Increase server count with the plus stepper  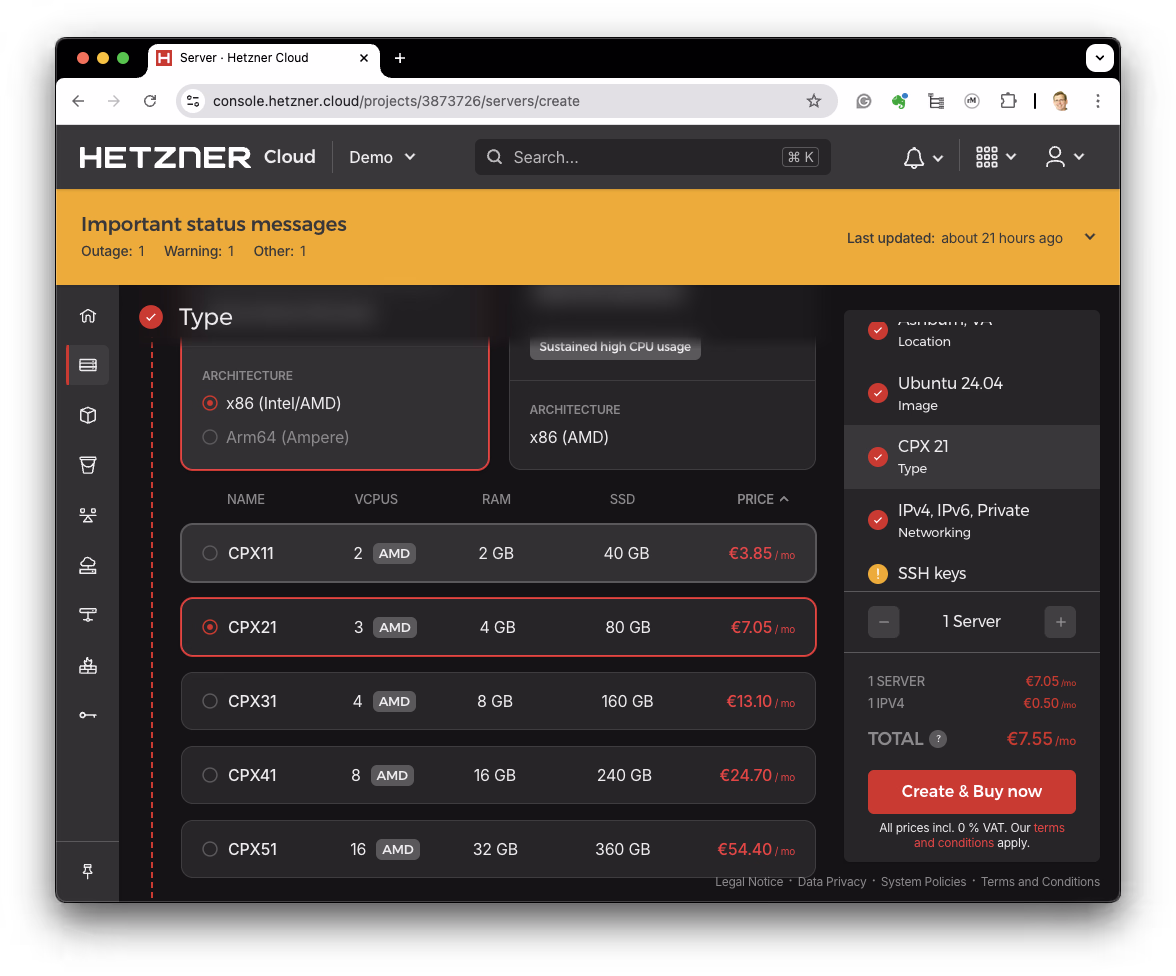point(1060,621)
